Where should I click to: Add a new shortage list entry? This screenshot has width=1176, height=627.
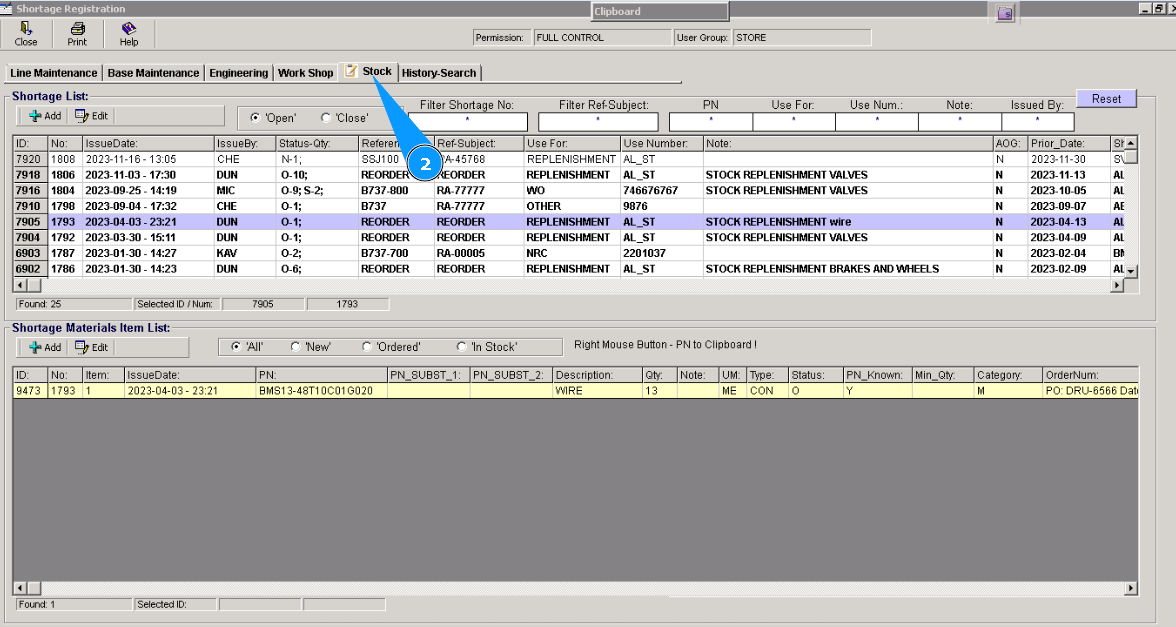click(45, 116)
